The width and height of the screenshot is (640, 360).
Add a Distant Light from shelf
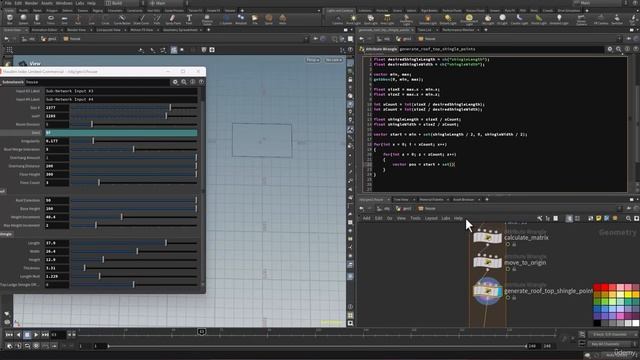click(448, 19)
